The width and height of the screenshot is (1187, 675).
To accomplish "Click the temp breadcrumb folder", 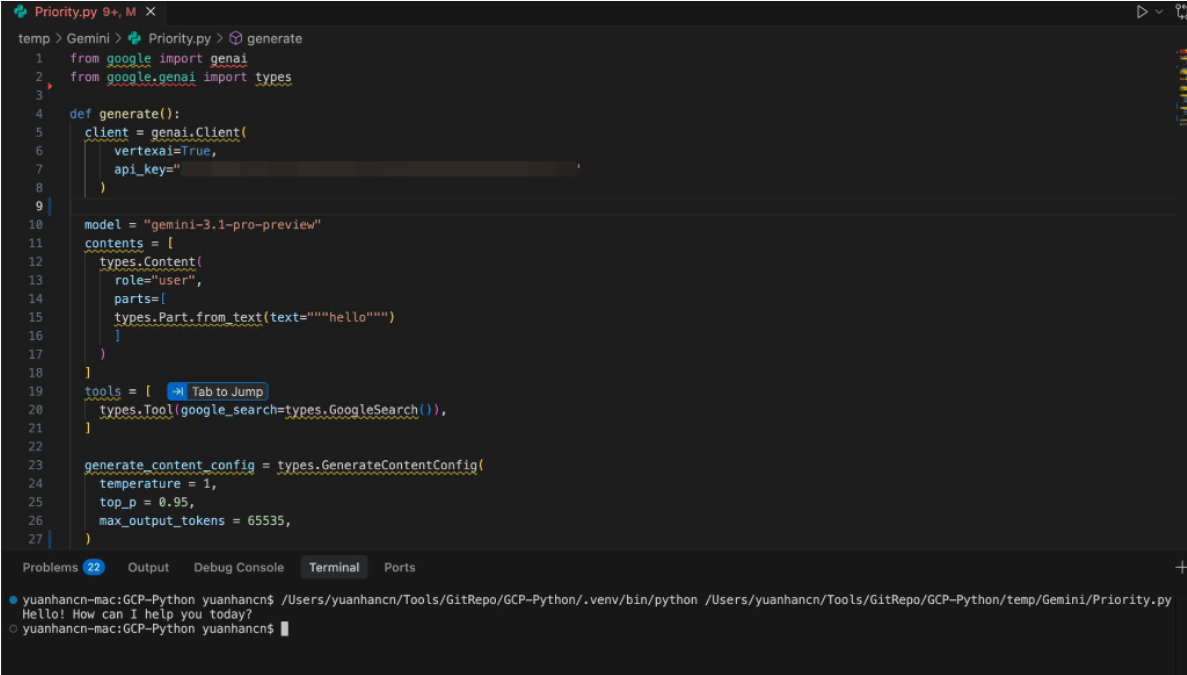I will (34, 39).
